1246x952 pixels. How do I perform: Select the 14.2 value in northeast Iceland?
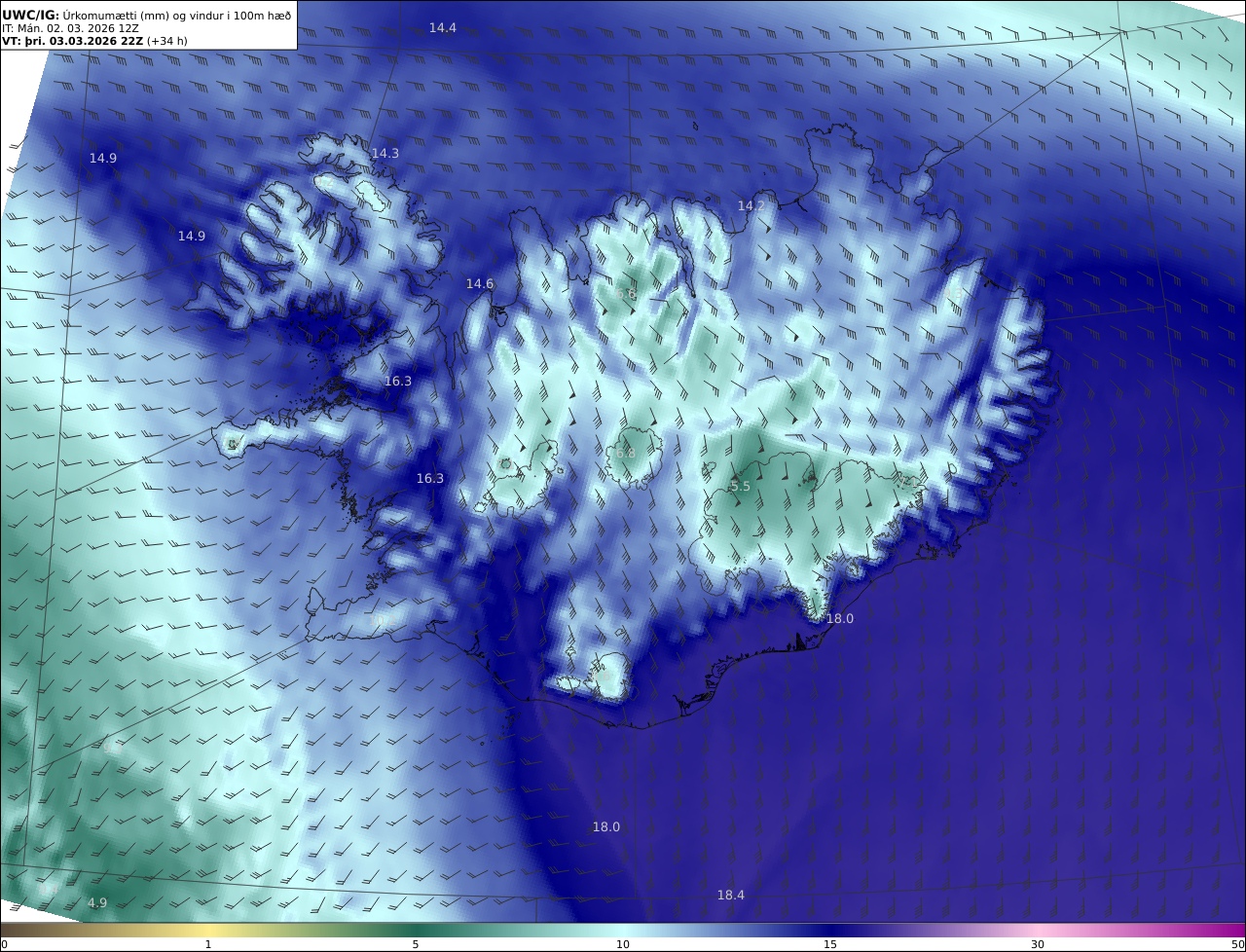751,205
